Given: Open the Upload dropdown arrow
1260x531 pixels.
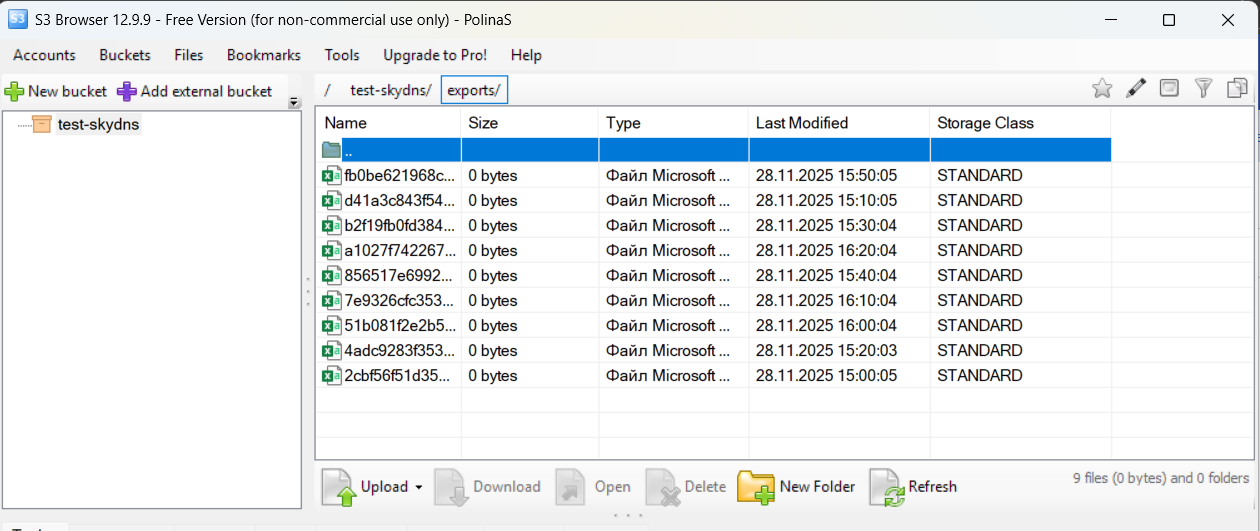Looking at the screenshot, I should coord(418,487).
